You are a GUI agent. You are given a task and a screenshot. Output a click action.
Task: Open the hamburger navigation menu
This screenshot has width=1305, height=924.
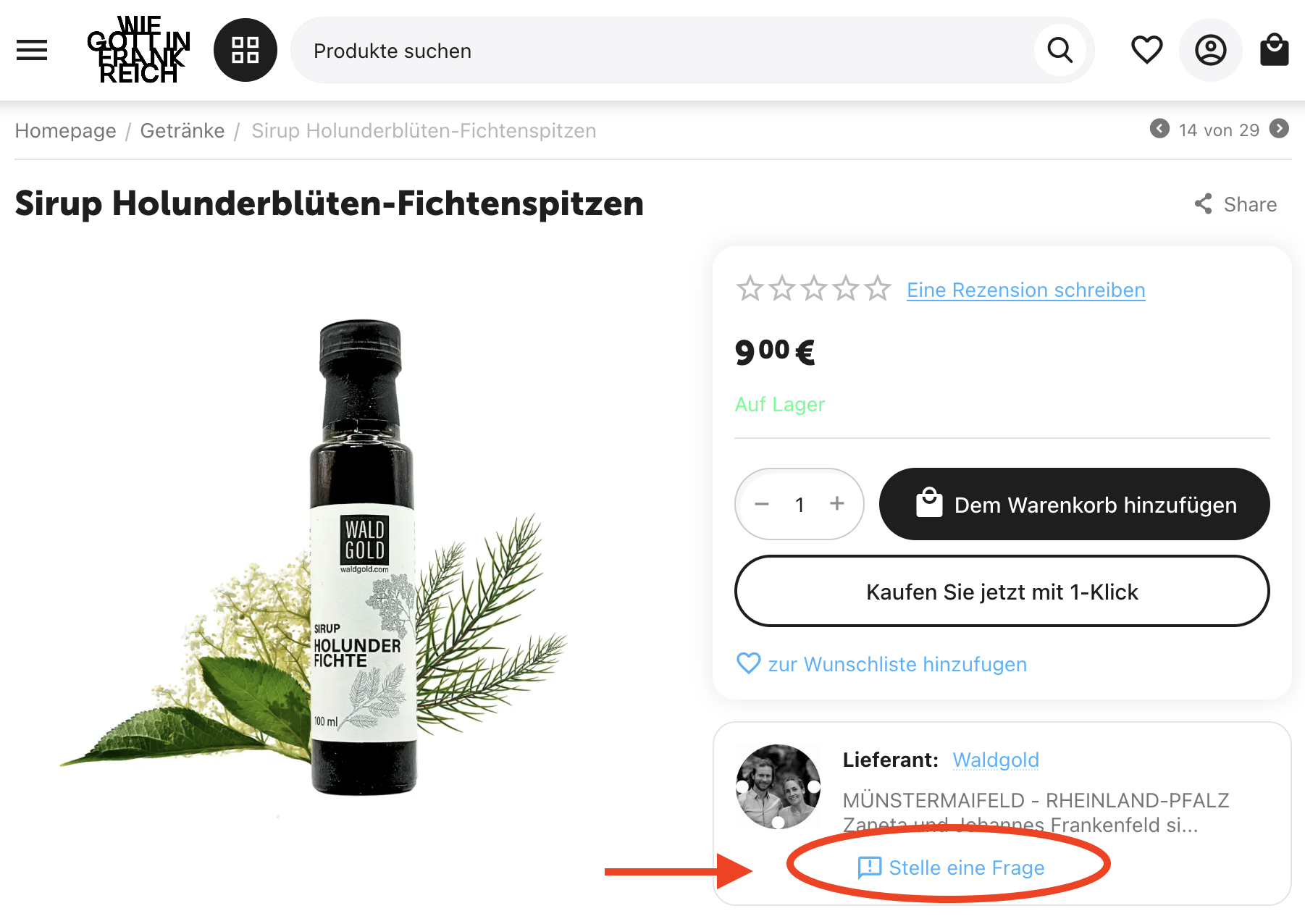[32, 50]
